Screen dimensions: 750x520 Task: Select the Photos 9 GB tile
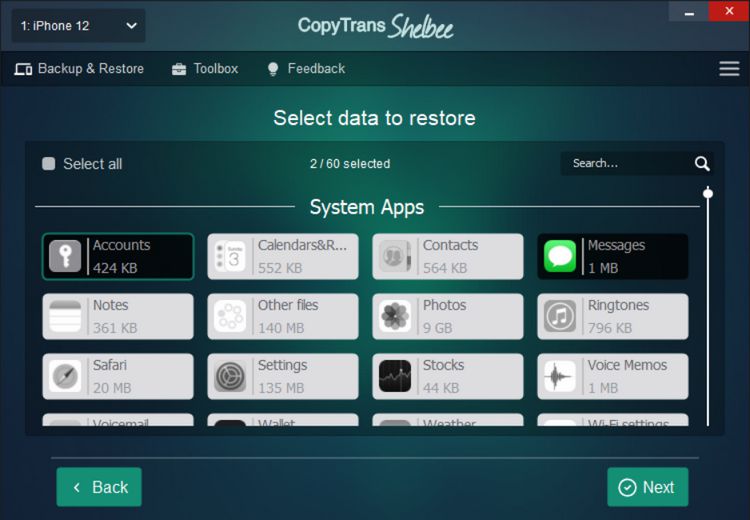[x=448, y=316]
